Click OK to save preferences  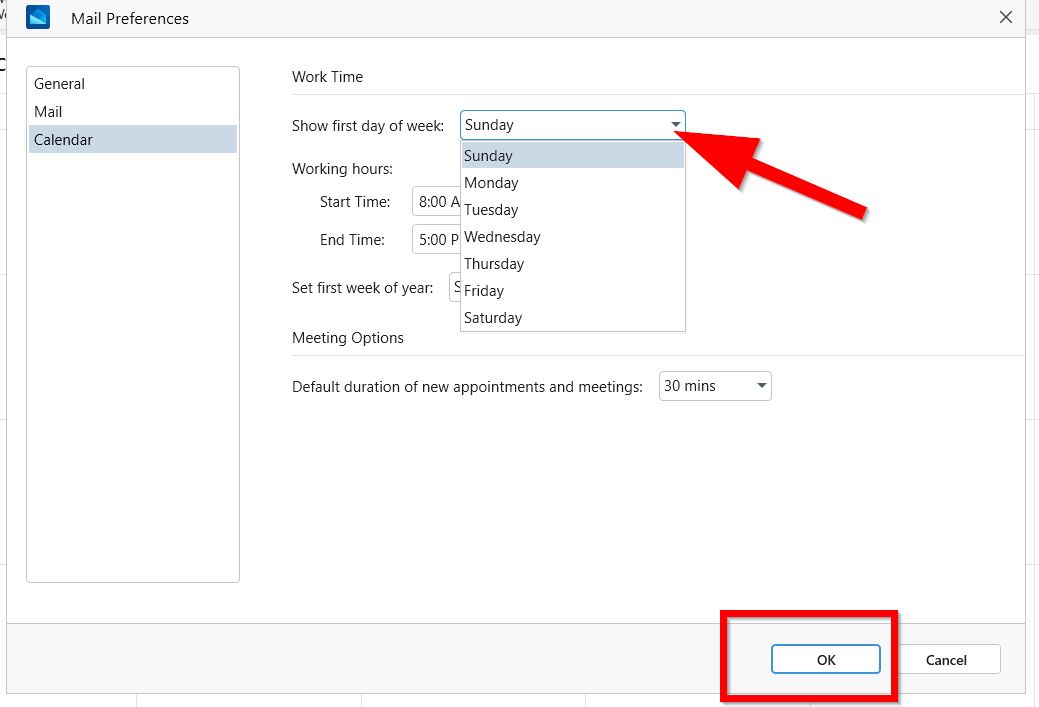click(x=826, y=659)
